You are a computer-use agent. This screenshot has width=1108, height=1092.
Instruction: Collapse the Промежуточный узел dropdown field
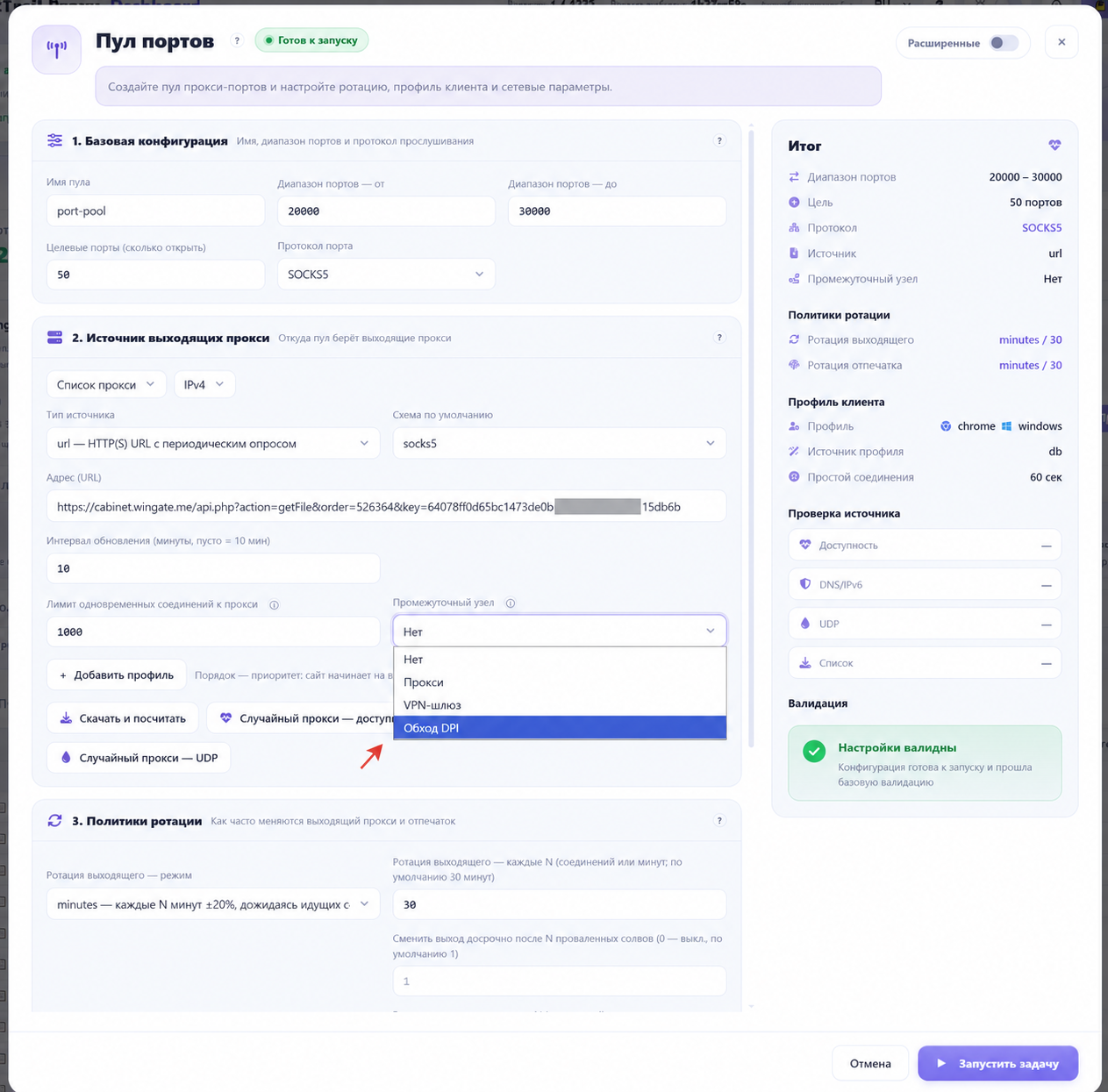tap(560, 631)
